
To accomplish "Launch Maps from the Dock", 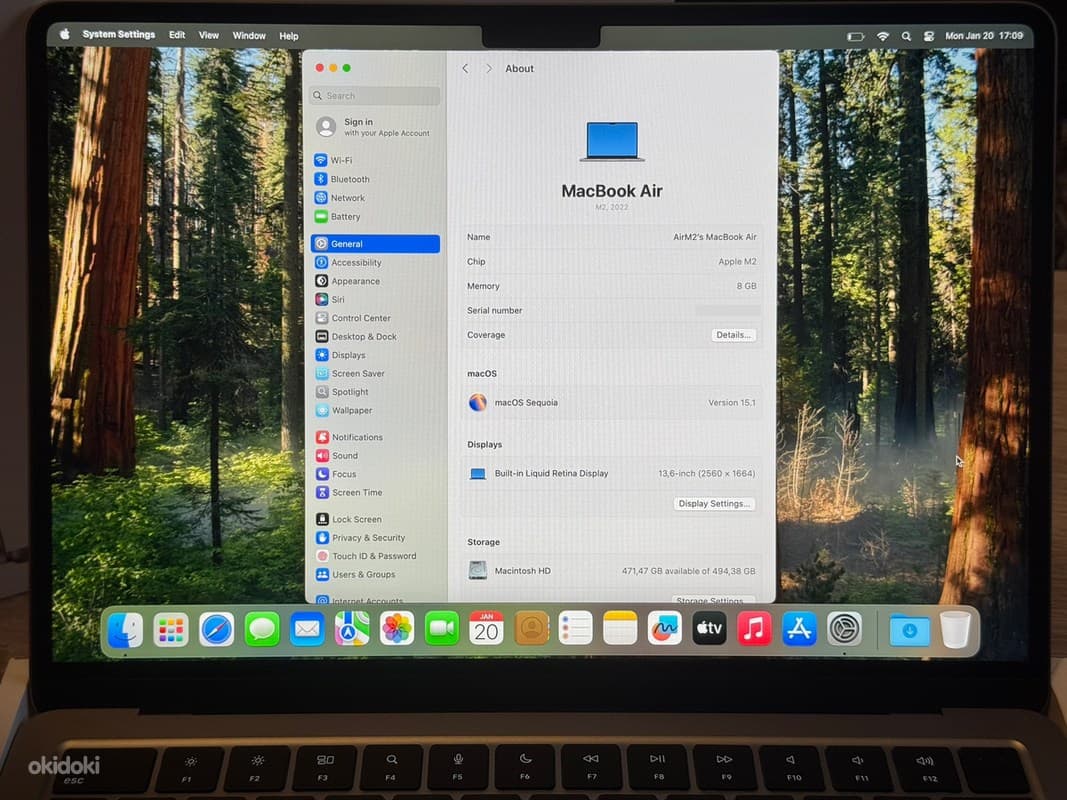I will point(352,629).
